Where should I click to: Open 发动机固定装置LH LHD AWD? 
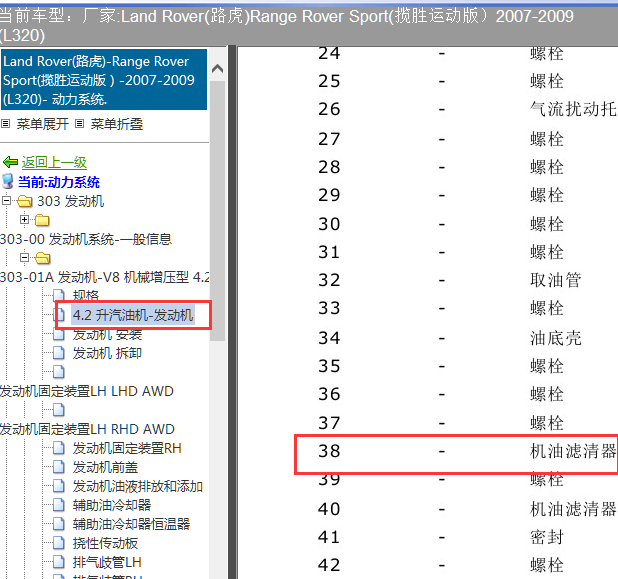(87, 391)
